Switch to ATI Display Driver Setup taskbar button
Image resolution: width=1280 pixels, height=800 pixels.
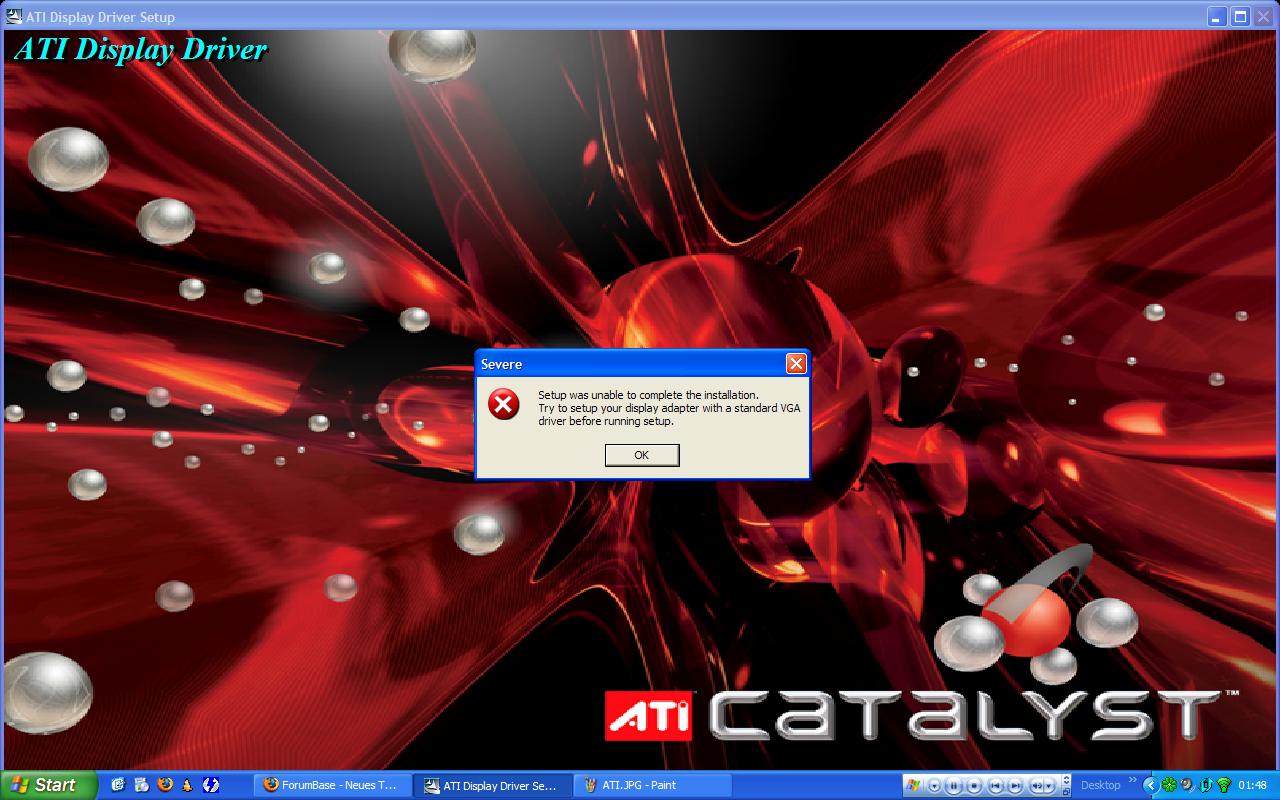(492, 785)
